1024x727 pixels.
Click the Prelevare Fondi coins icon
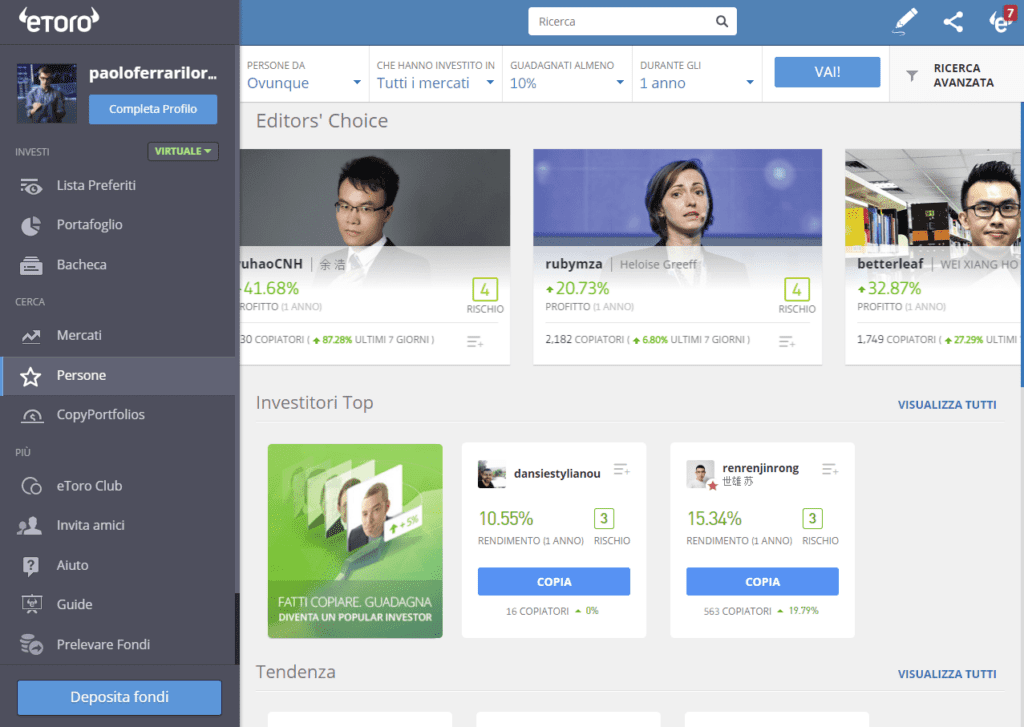[x=31, y=644]
